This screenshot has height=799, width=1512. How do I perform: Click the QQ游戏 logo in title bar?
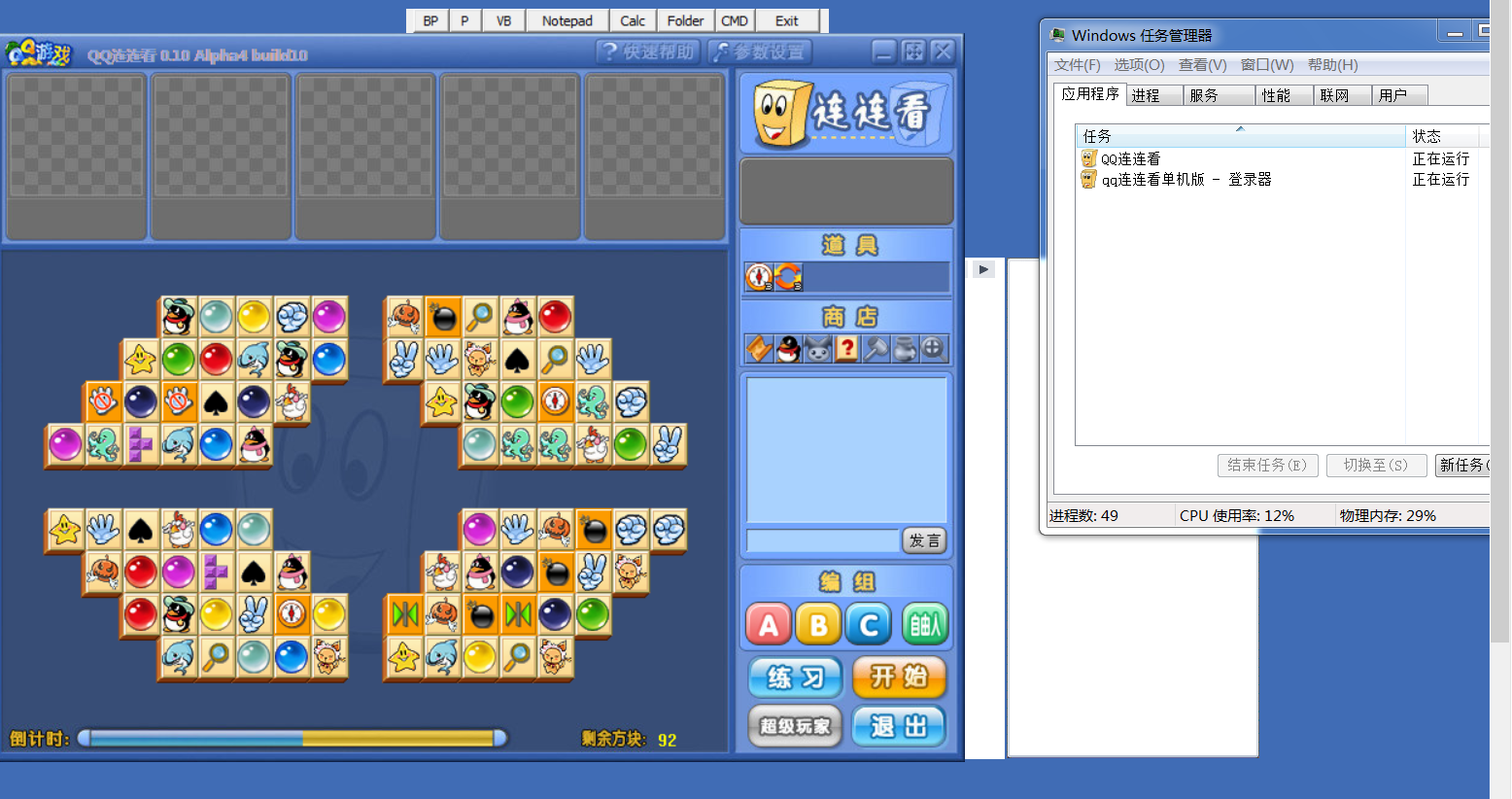click(x=39, y=52)
